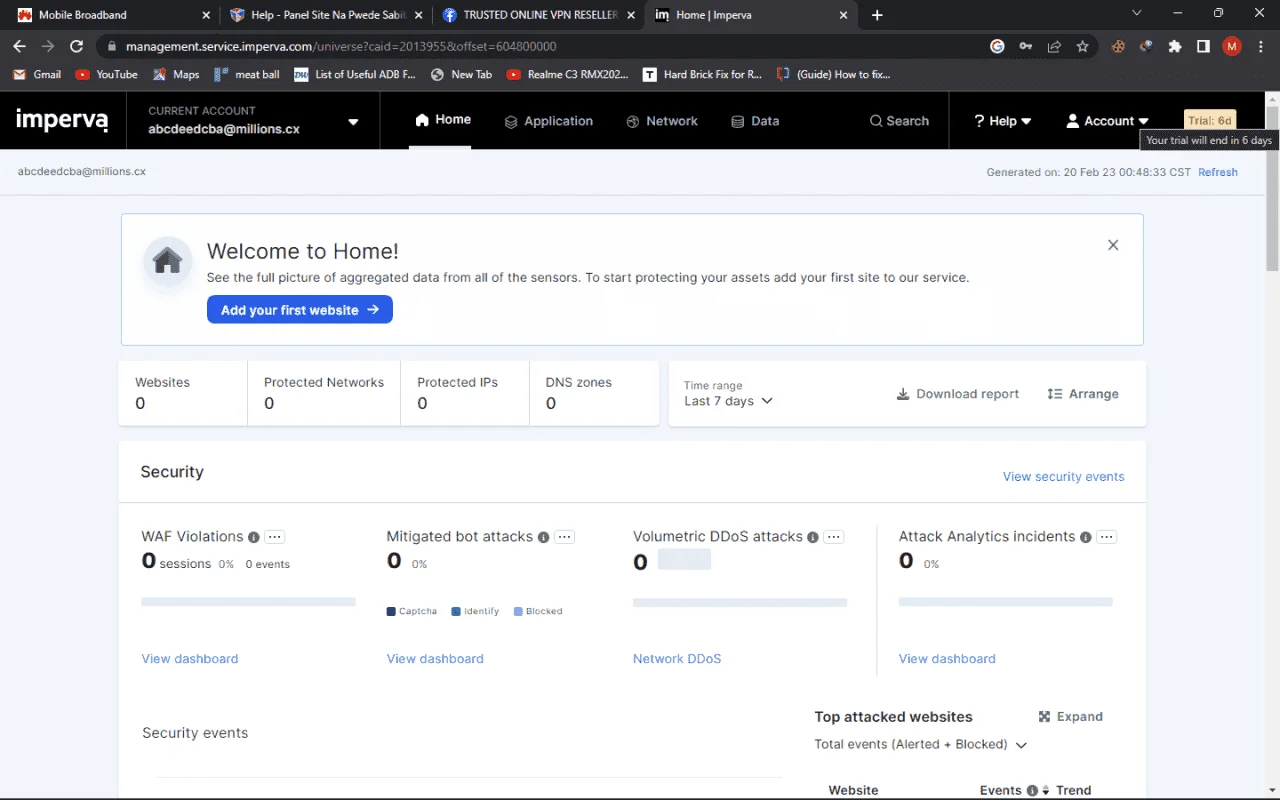
Task: Click the password key icon in address bar
Action: [1026, 46]
